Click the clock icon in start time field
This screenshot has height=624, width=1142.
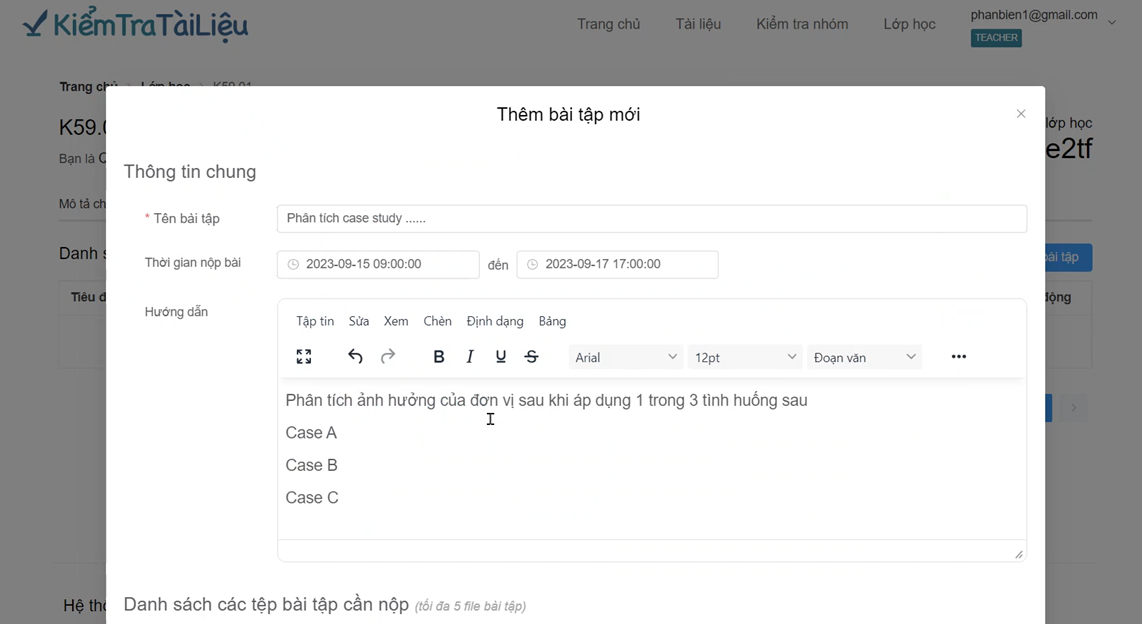pyautogui.click(x=293, y=264)
